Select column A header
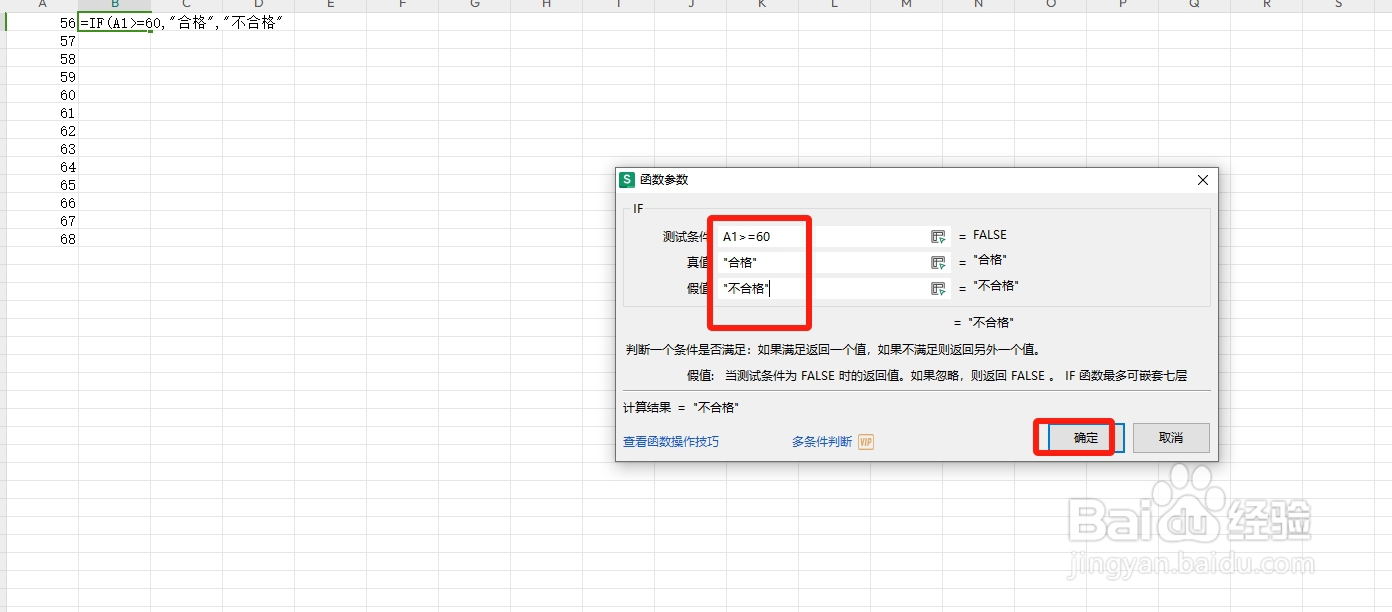The width and height of the screenshot is (1392, 612). tap(42, 6)
